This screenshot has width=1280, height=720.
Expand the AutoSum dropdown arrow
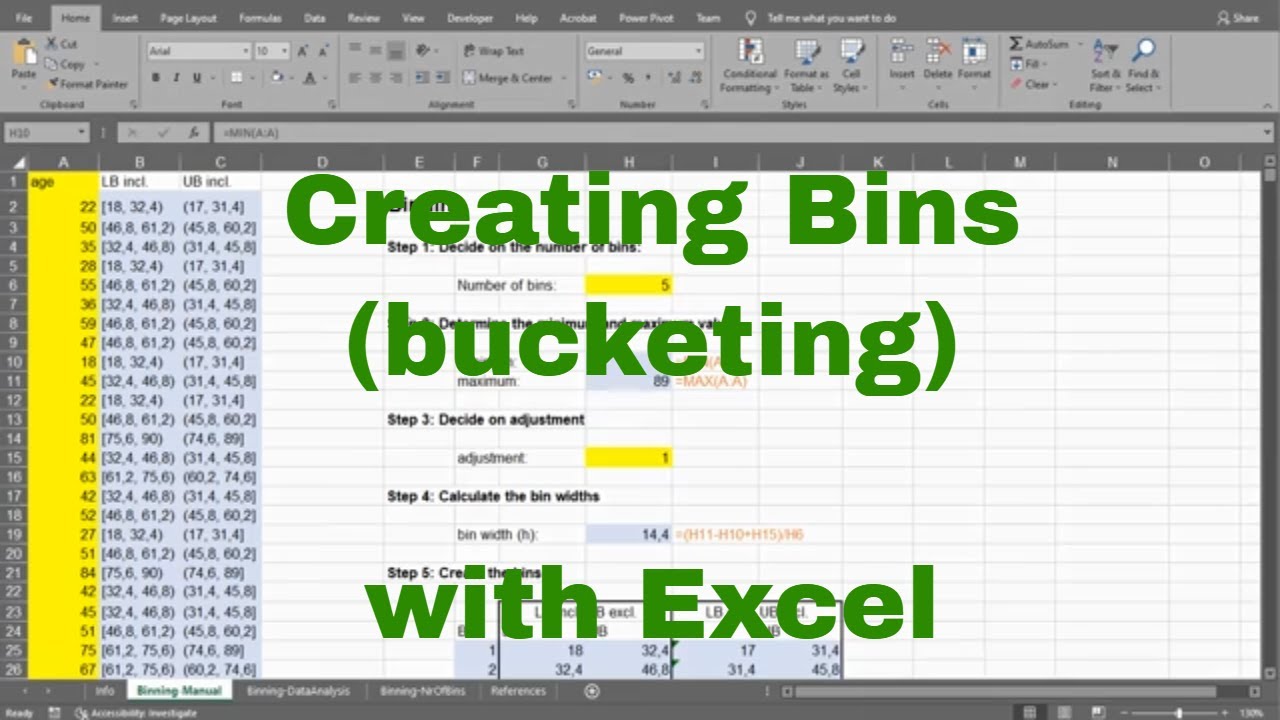click(x=1080, y=44)
